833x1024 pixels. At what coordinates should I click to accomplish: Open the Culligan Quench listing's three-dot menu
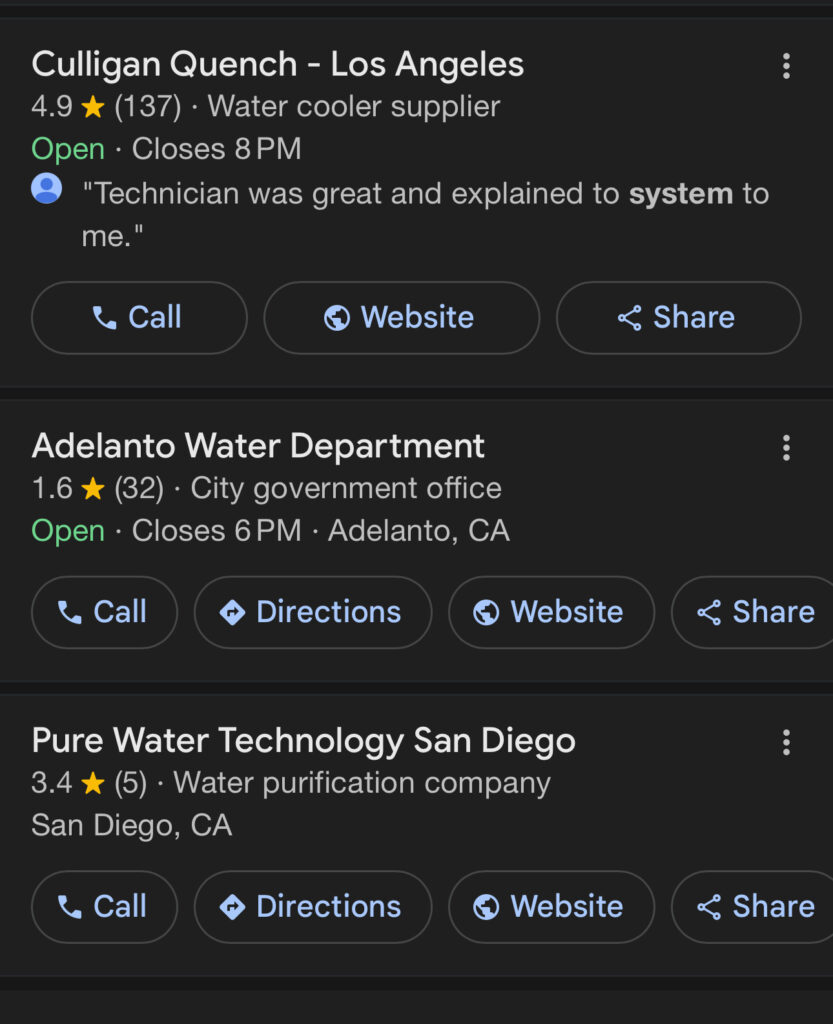coord(786,66)
